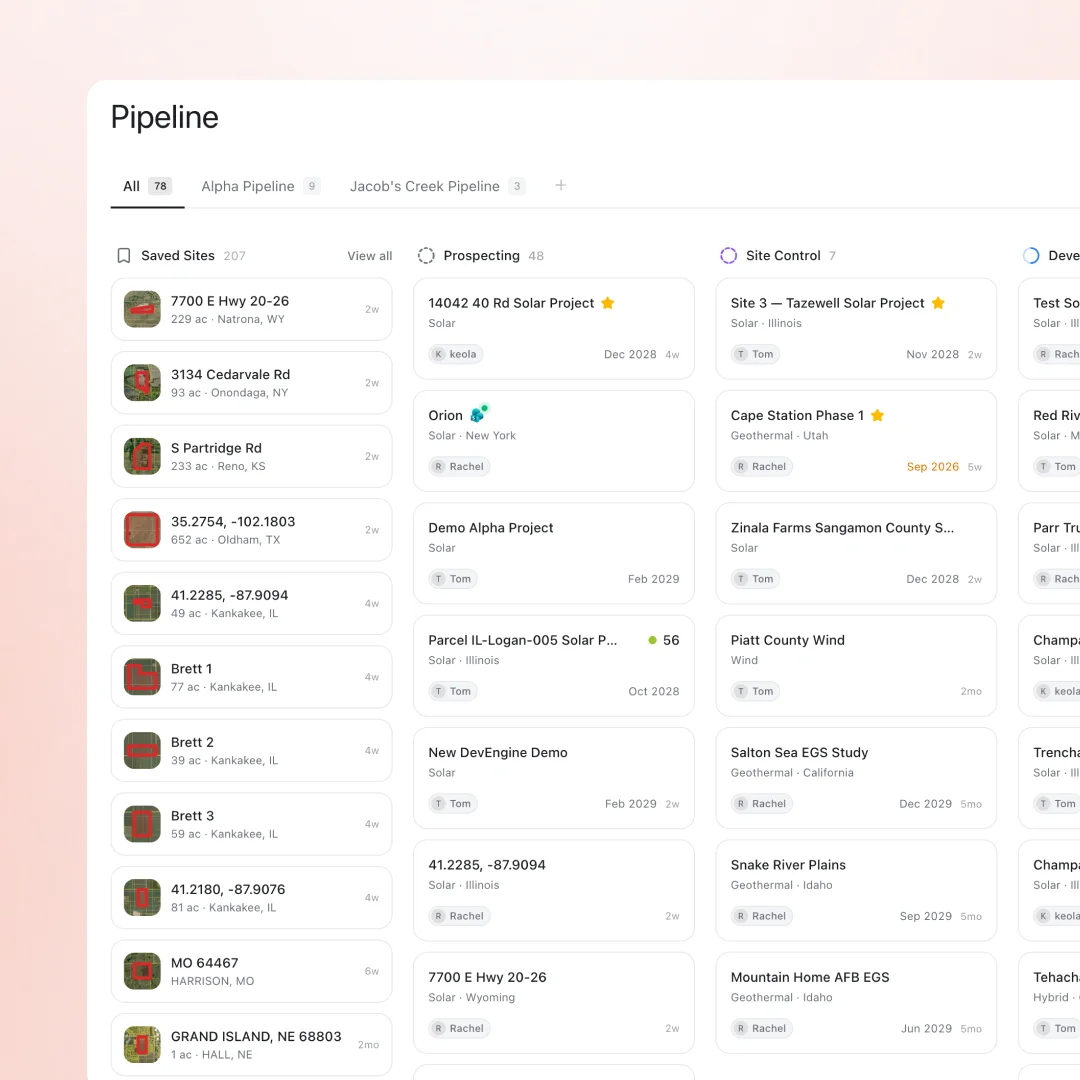Open the Mountain Home AFB EGS card title
This screenshot has width=1080, height=1080.
810,977
